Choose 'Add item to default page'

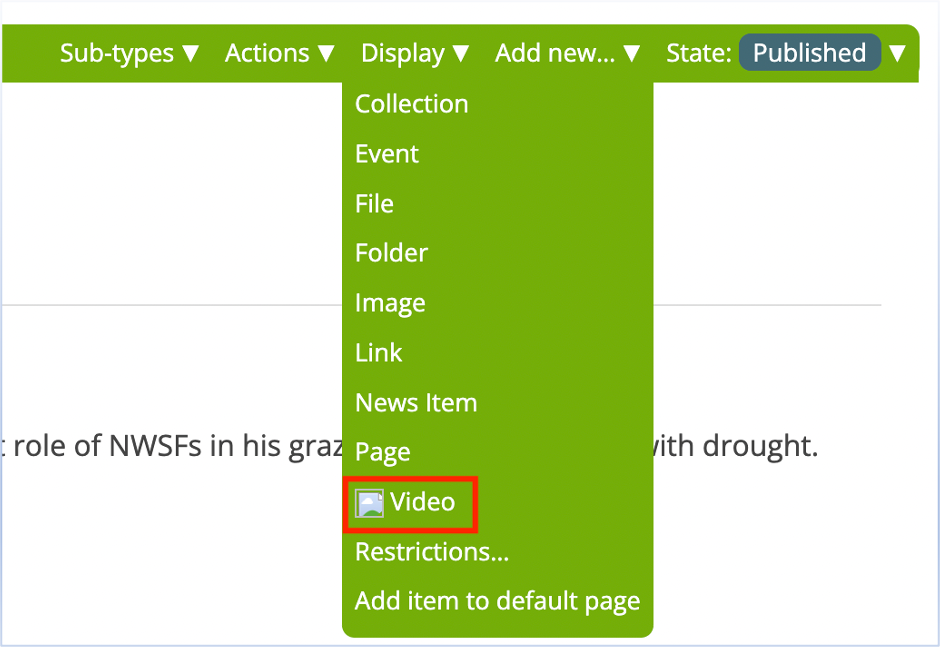coord(497,602)
